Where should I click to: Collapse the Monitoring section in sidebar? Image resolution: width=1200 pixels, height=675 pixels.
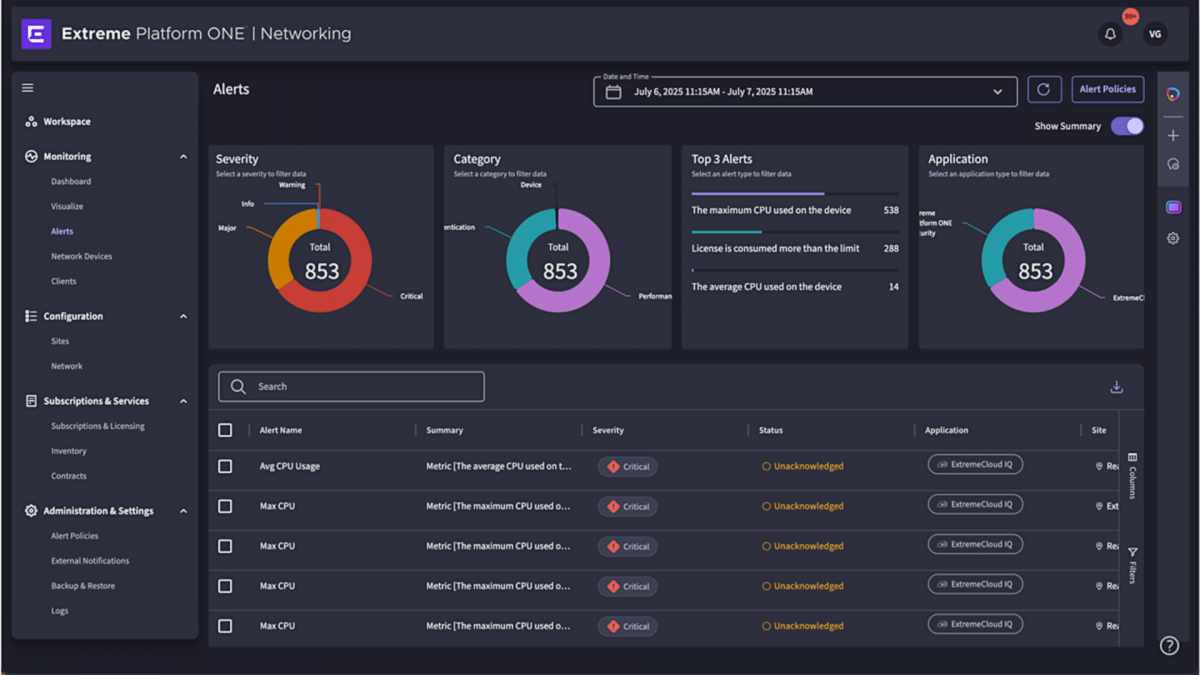click(x=183, y=157)
